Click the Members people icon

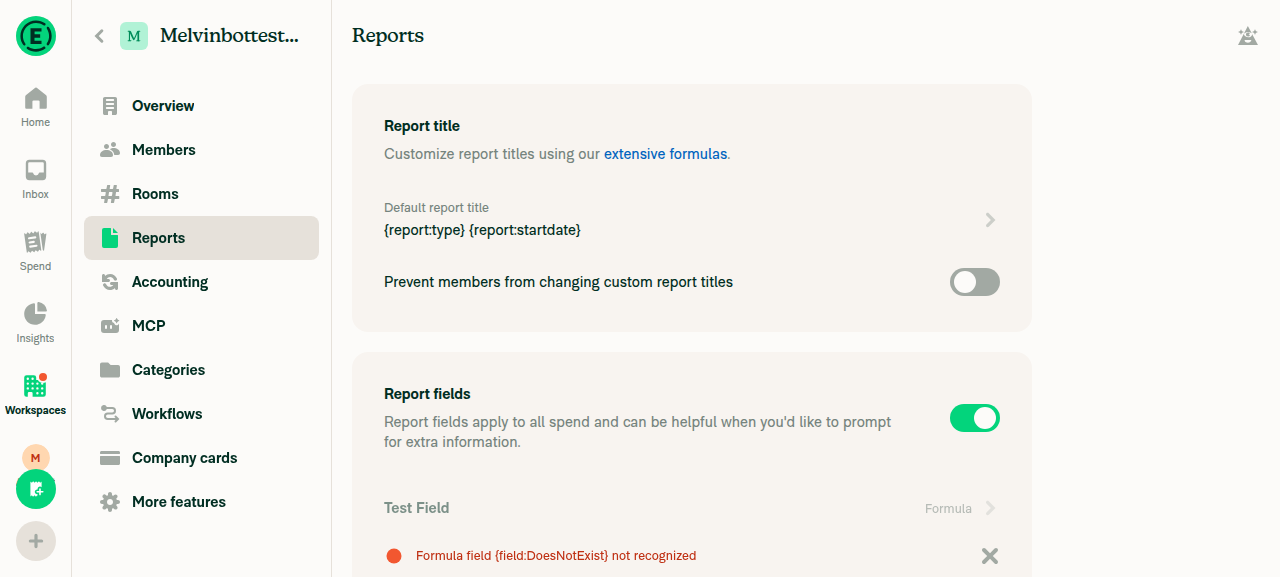110,150
